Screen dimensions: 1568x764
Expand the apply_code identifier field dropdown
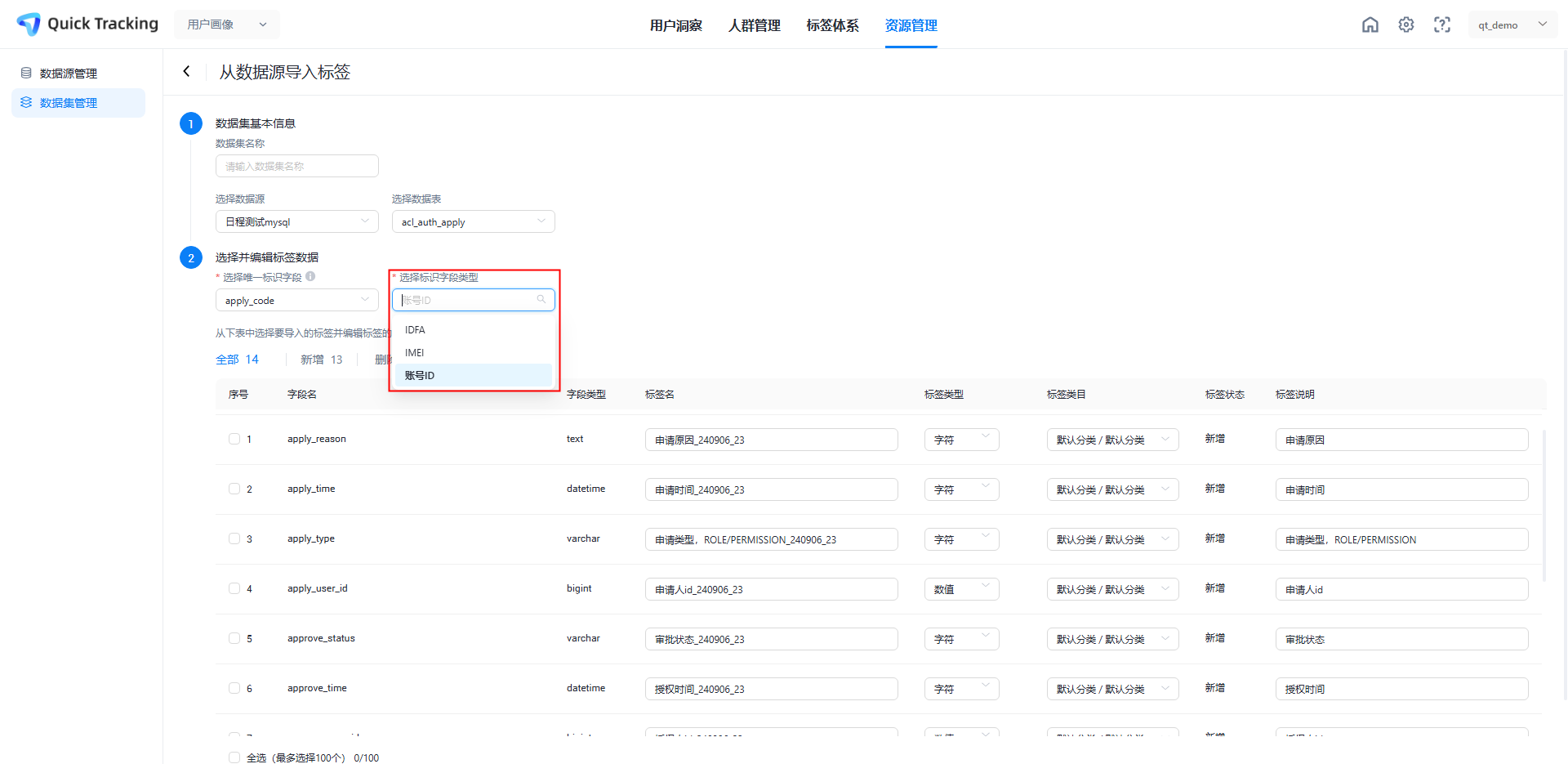(297, 300)
